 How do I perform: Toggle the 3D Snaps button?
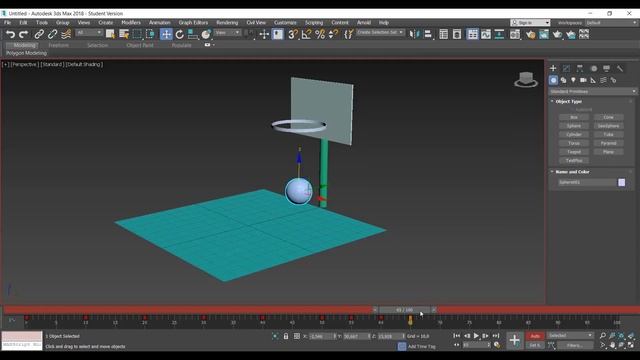pyautogui.click(x=293, y=34)
